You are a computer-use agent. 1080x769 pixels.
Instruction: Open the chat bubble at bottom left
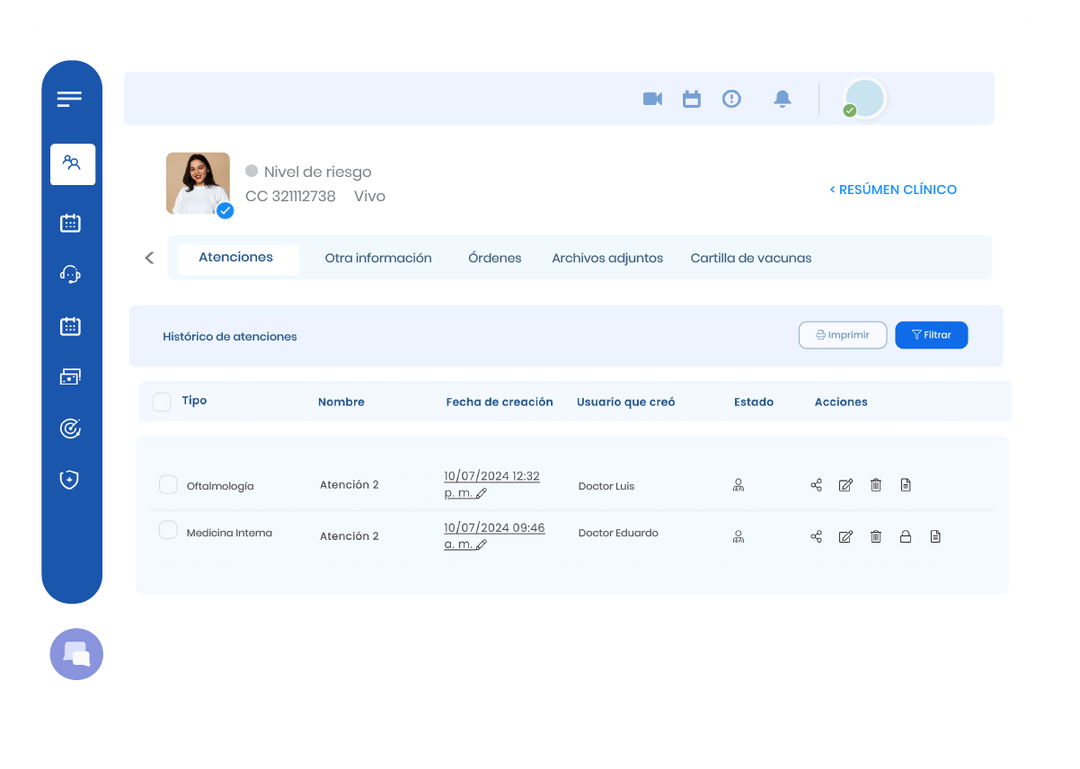(76, 654)
